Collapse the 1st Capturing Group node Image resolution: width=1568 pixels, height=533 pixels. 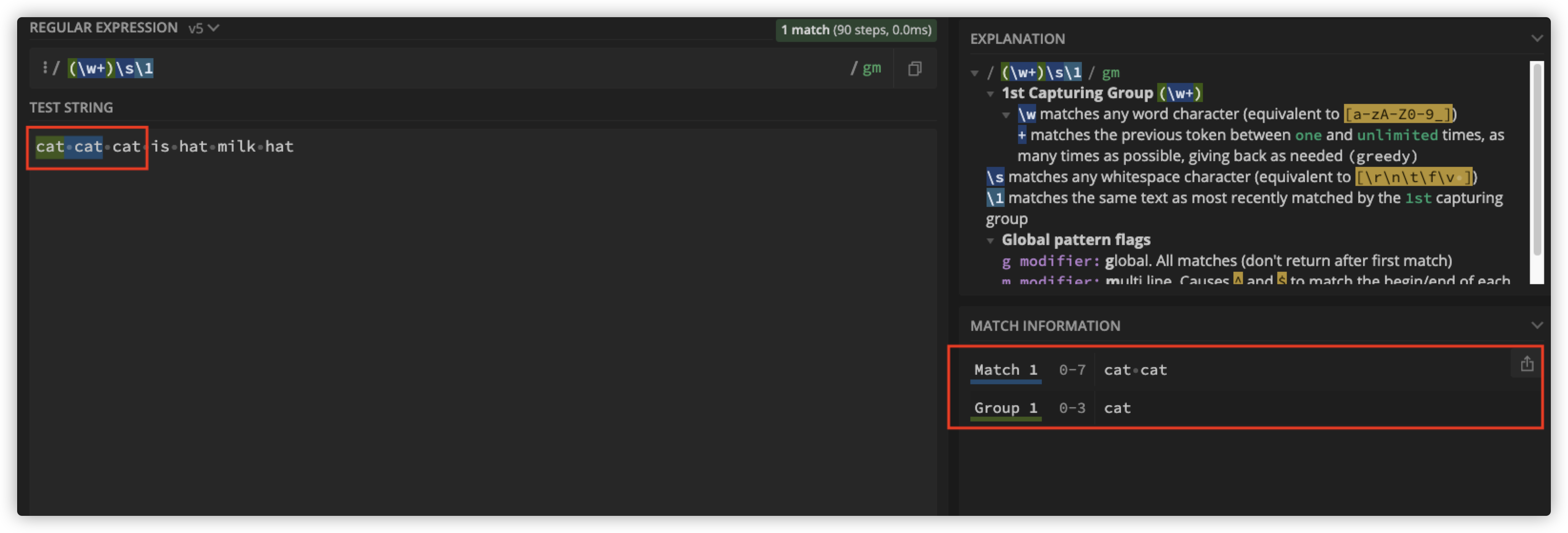tap(990, 94)
